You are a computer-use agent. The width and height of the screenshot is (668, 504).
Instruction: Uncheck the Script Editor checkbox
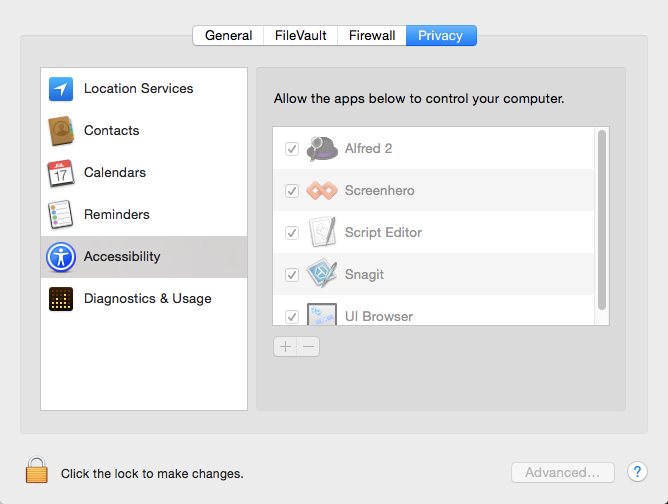coord(292,233)
